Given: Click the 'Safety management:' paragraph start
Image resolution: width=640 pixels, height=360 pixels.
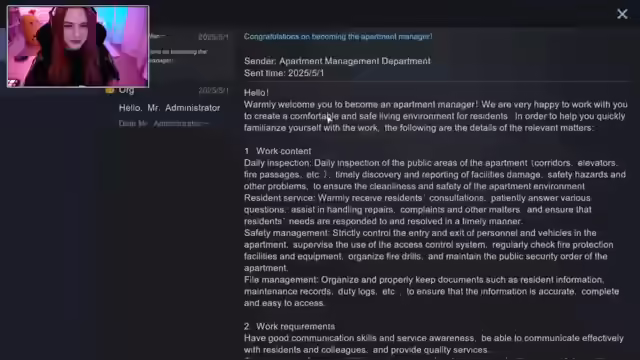Looking at the screenshot, I should click(287, 233).
